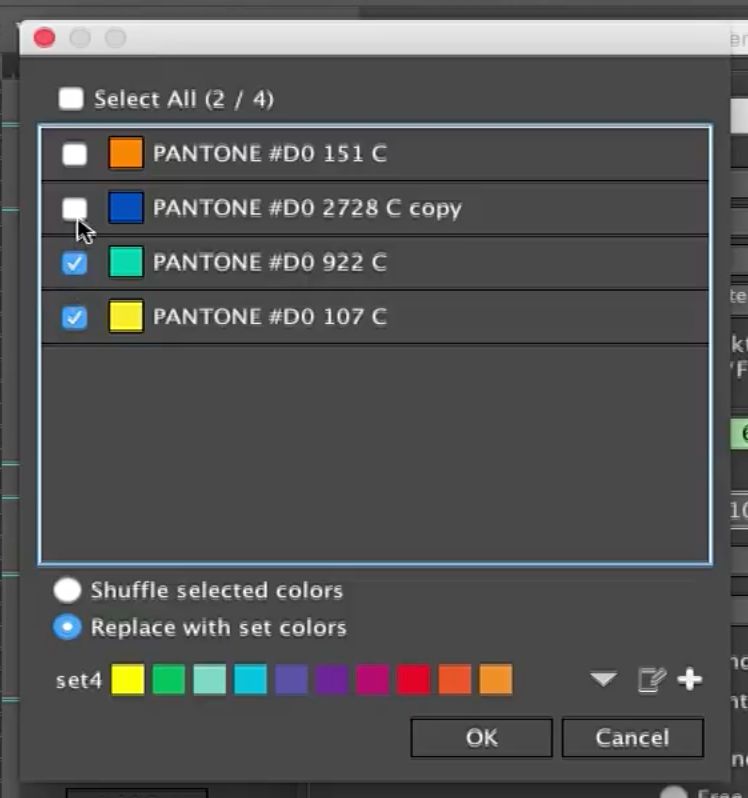Select Shuffle selected colors option

click(x=67, y=590)
